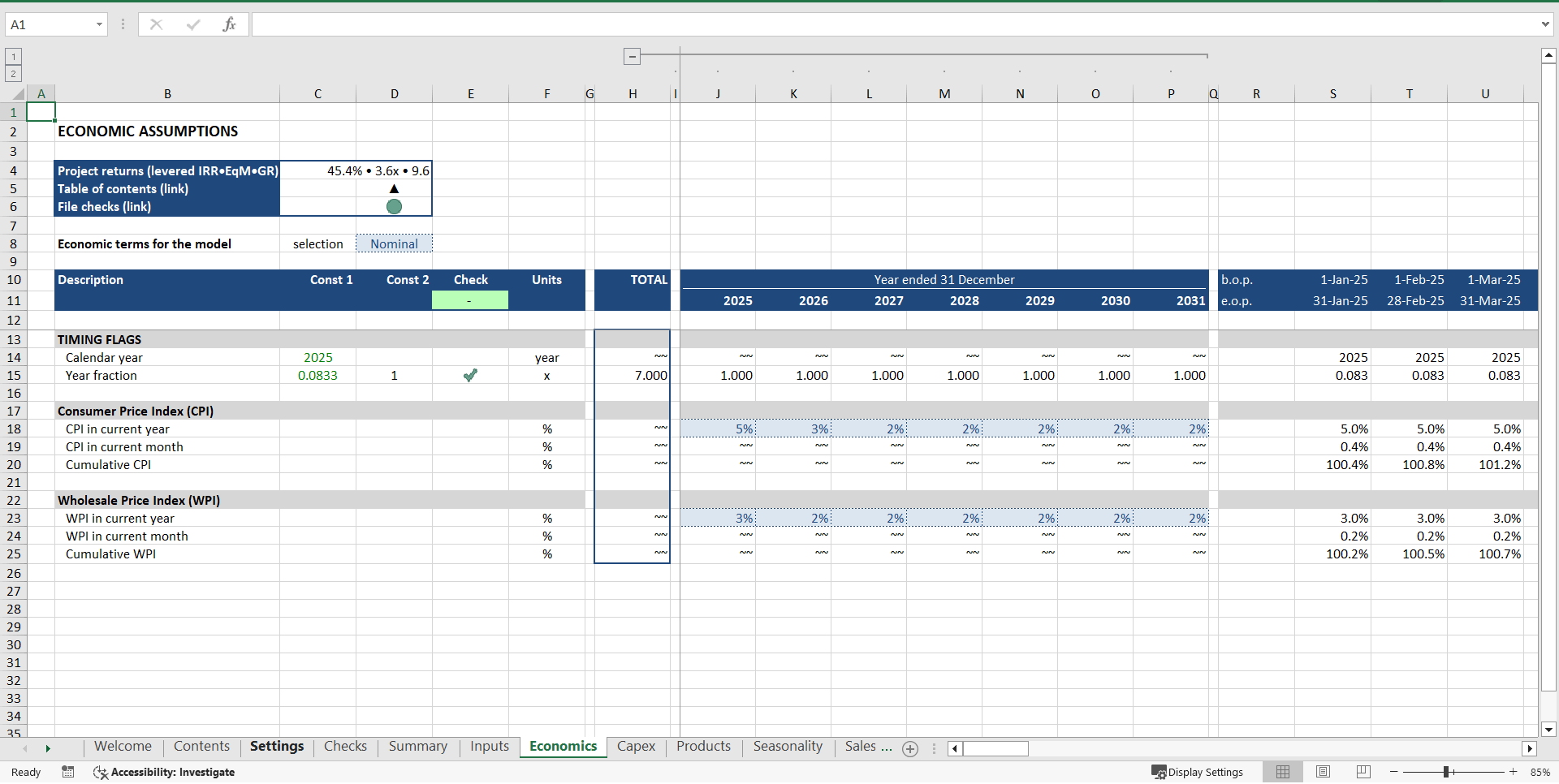The height and width of the screenshot is (784, 1559).
Task: Click vertical scrollbar up arrow
Action: 1548,55
